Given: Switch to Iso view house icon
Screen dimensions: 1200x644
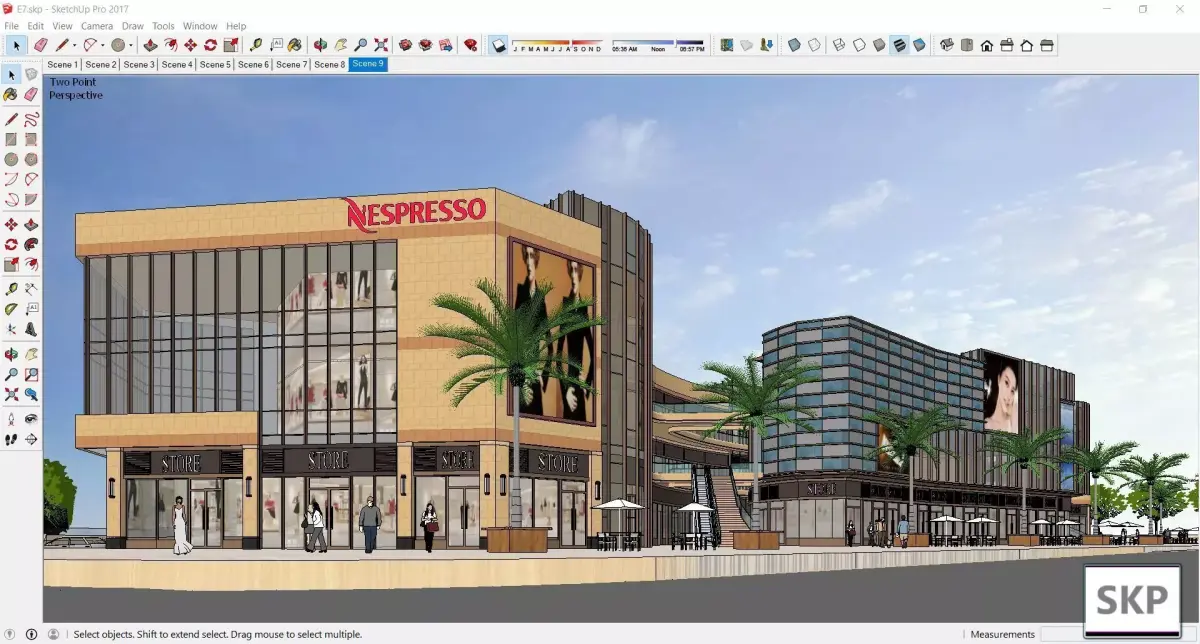Looking at the screenshot, I should [x=946, y=45].
